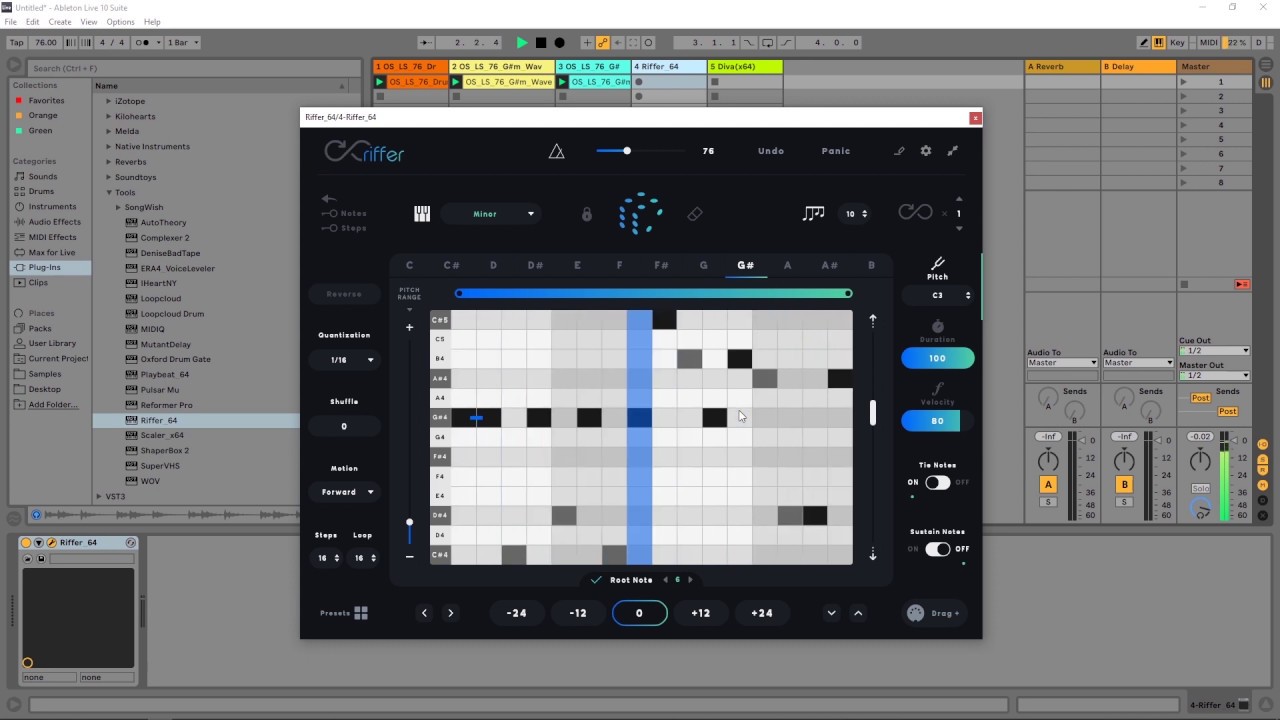
Task: Open the Quantization 1/16 dropdown
Action: pyautogui.click(x=344, y=360)
